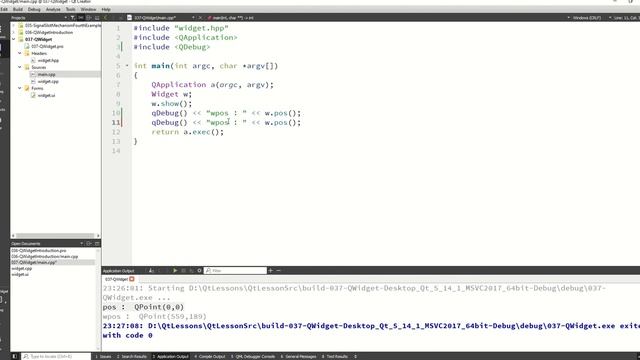This screenshot has width=640, height=360.
Task: Open the Help menu
Action: (x=106, y=9)
